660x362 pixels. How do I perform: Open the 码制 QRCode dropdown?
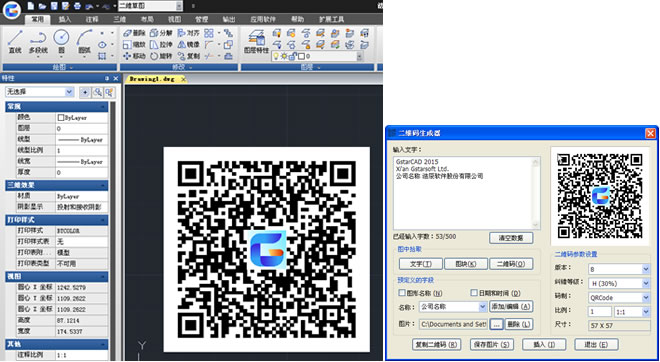coord(646,298)
